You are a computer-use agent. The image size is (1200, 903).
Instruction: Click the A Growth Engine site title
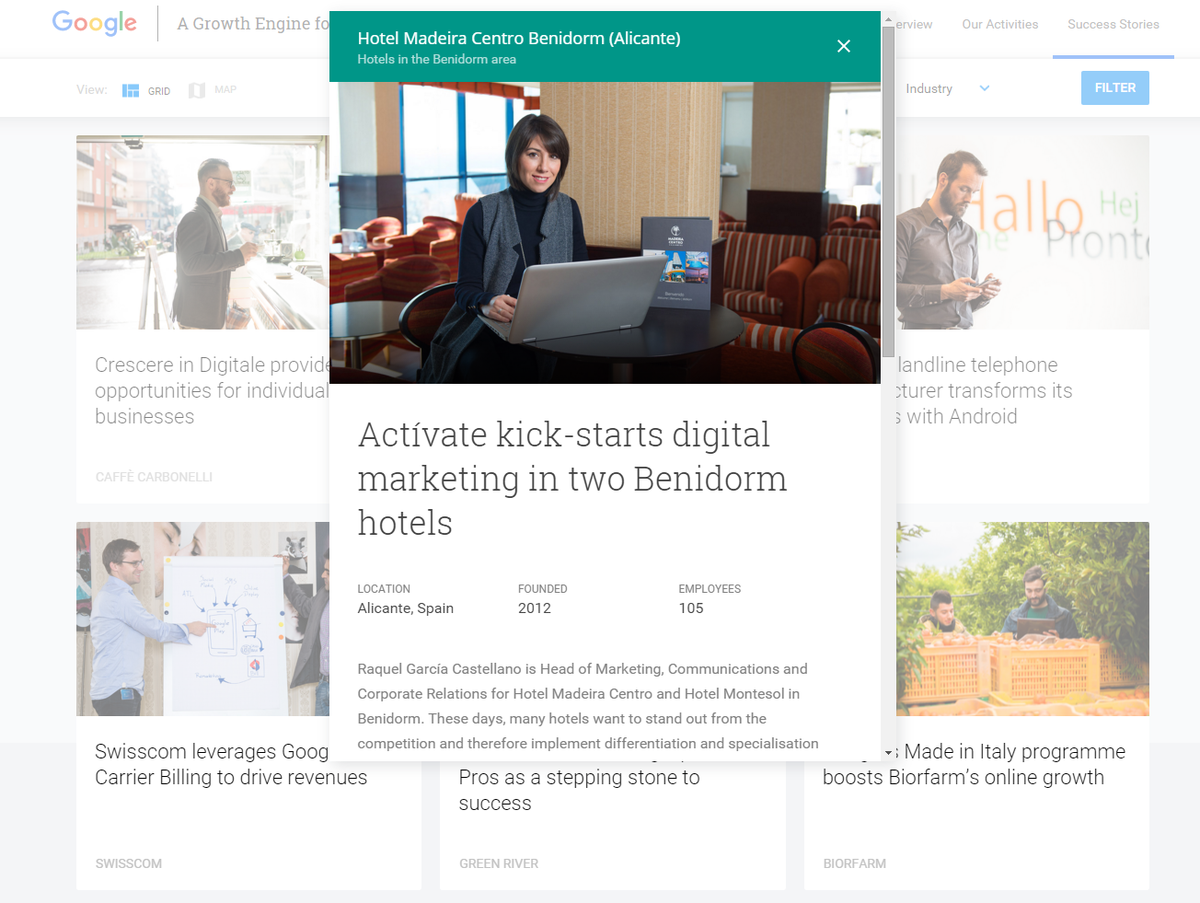click(x=253, y=24)
